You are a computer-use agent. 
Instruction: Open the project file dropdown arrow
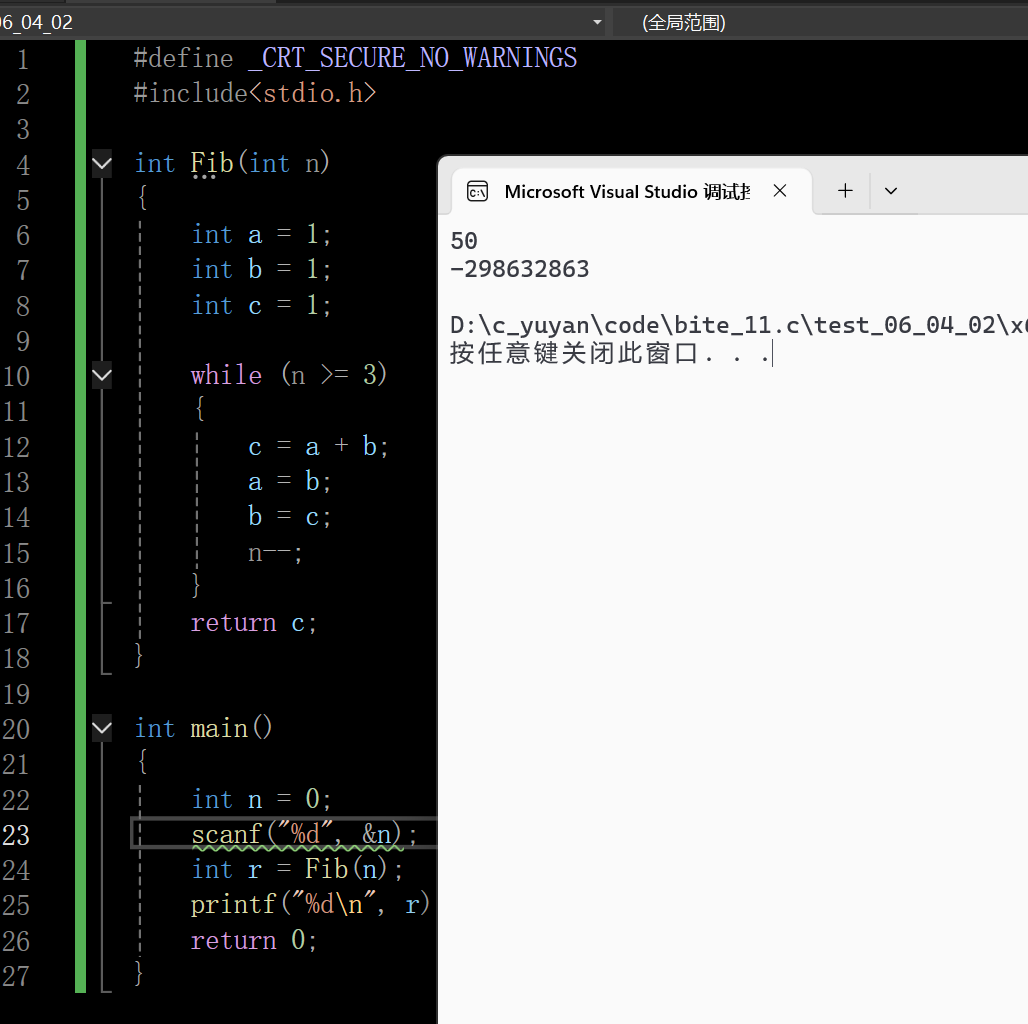point(597,22)
